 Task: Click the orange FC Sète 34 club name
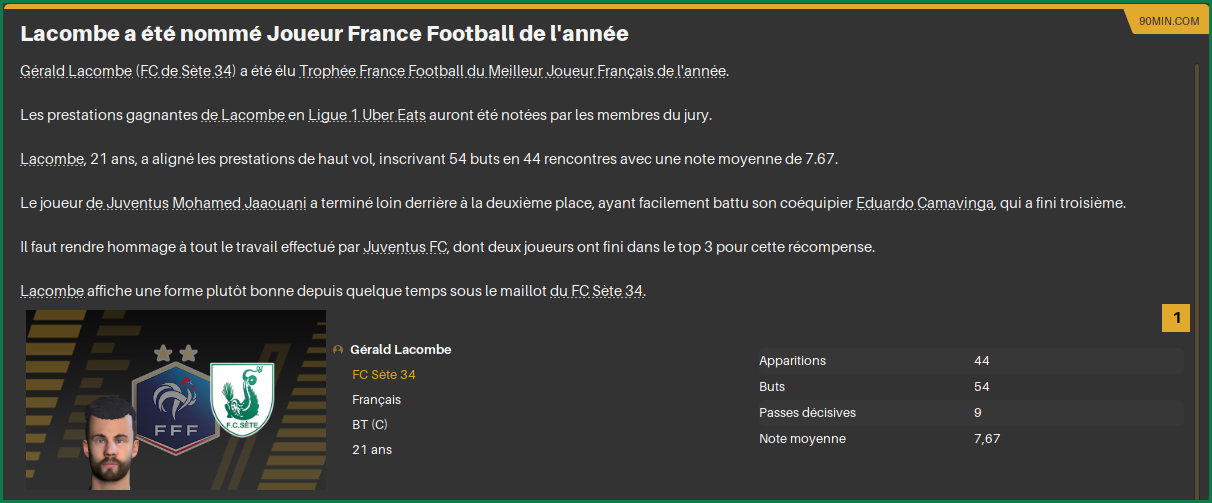pyautogui.click(x=384, y=375)
